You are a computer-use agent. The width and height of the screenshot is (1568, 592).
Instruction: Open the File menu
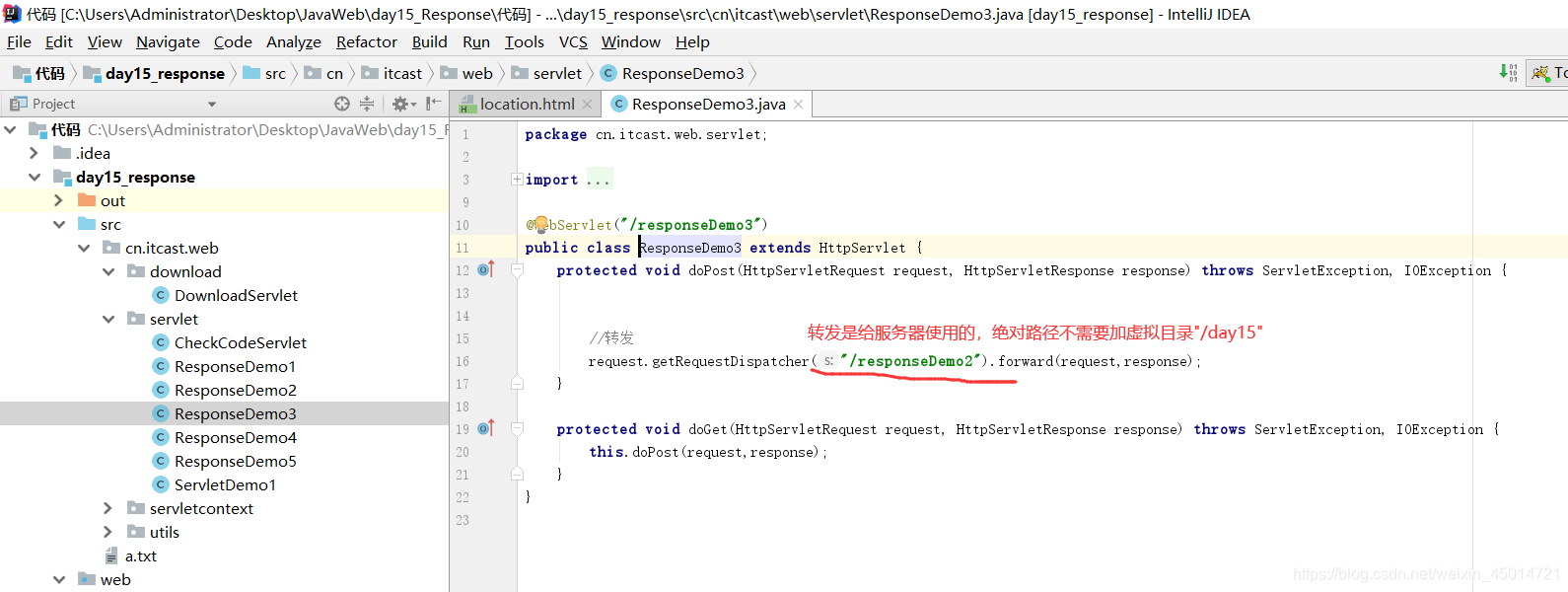[x=19, y=41]
